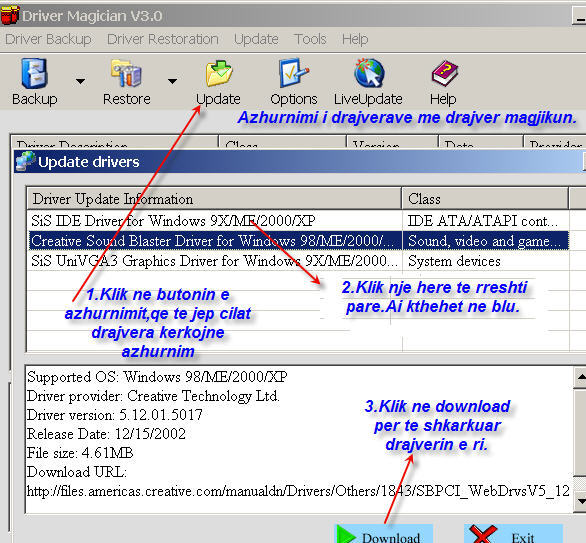This screenshot has height=543, width=586.
Task: Click the Restore toolbar icon
Action: click(126, 74)
